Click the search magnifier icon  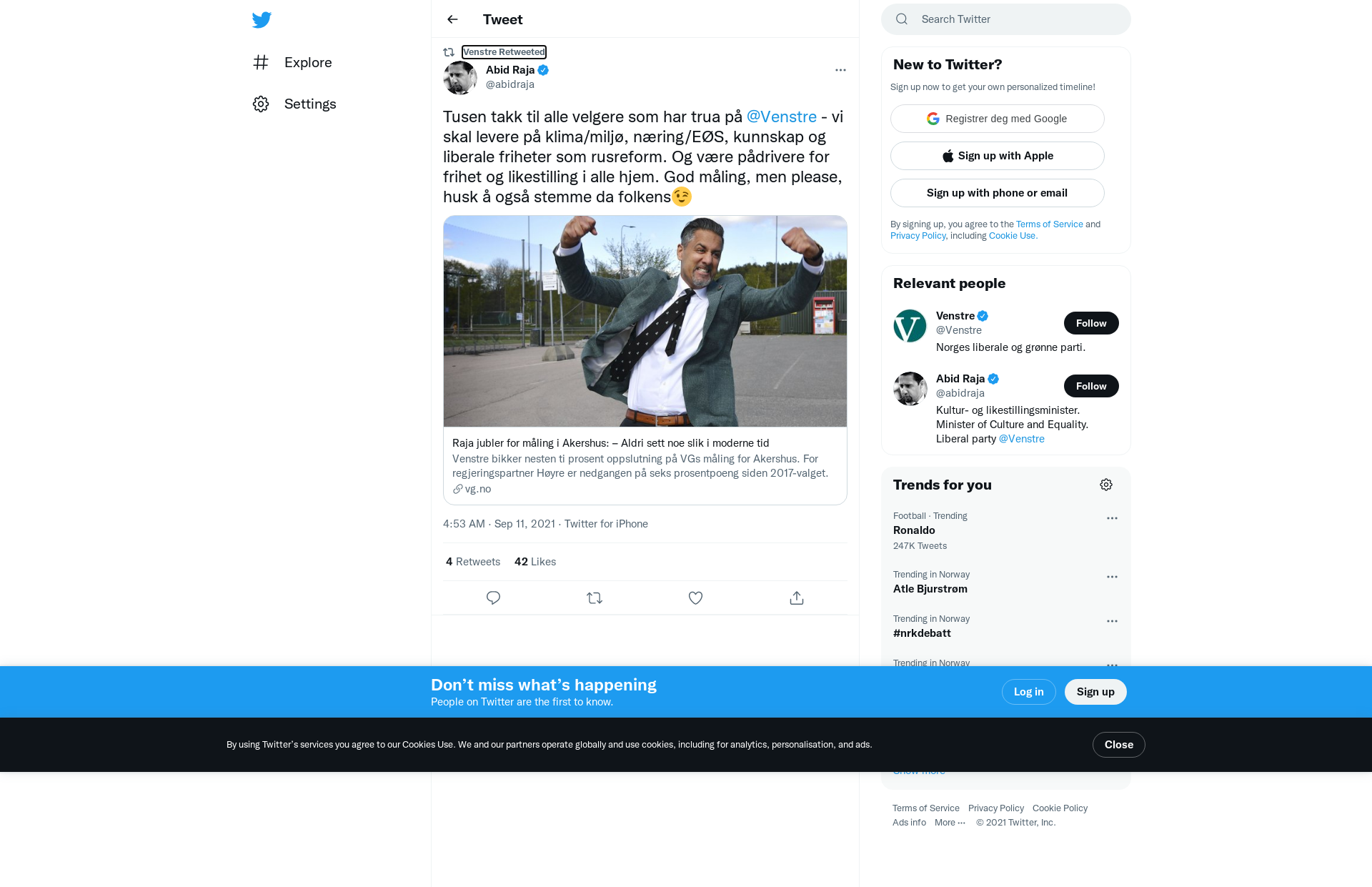(902, 19)
